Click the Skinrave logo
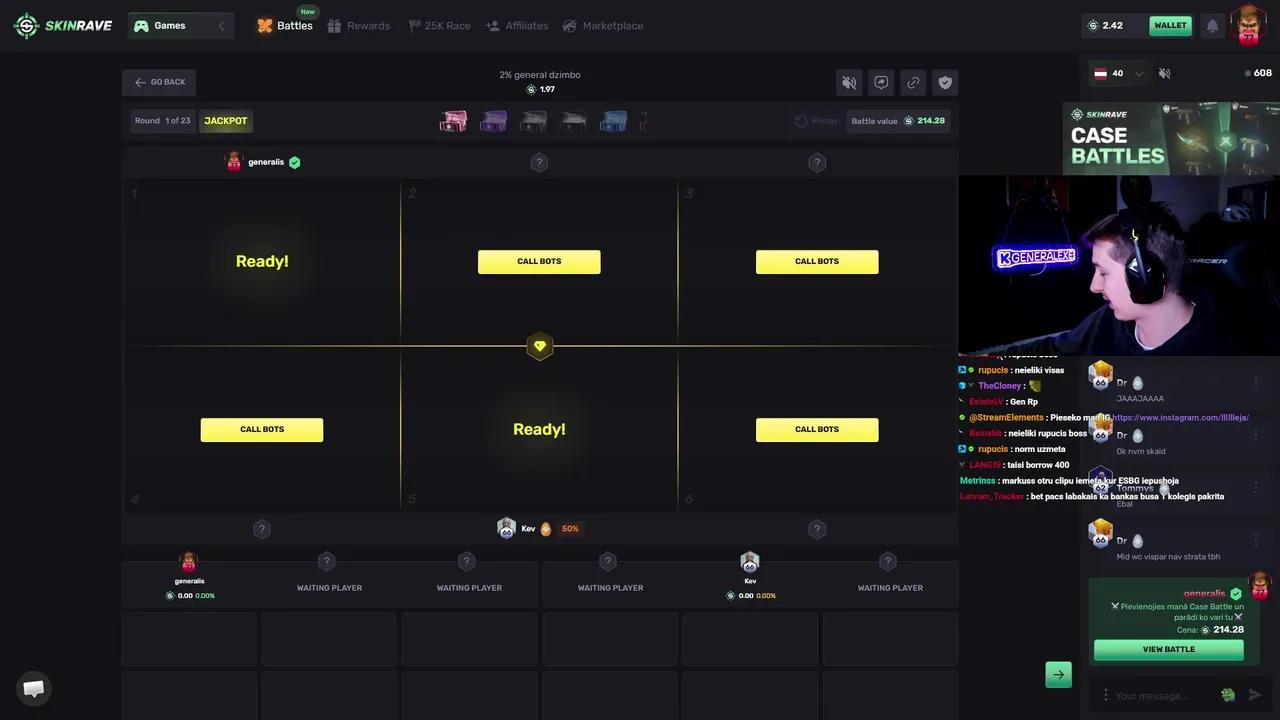 (x=62, y=25)
